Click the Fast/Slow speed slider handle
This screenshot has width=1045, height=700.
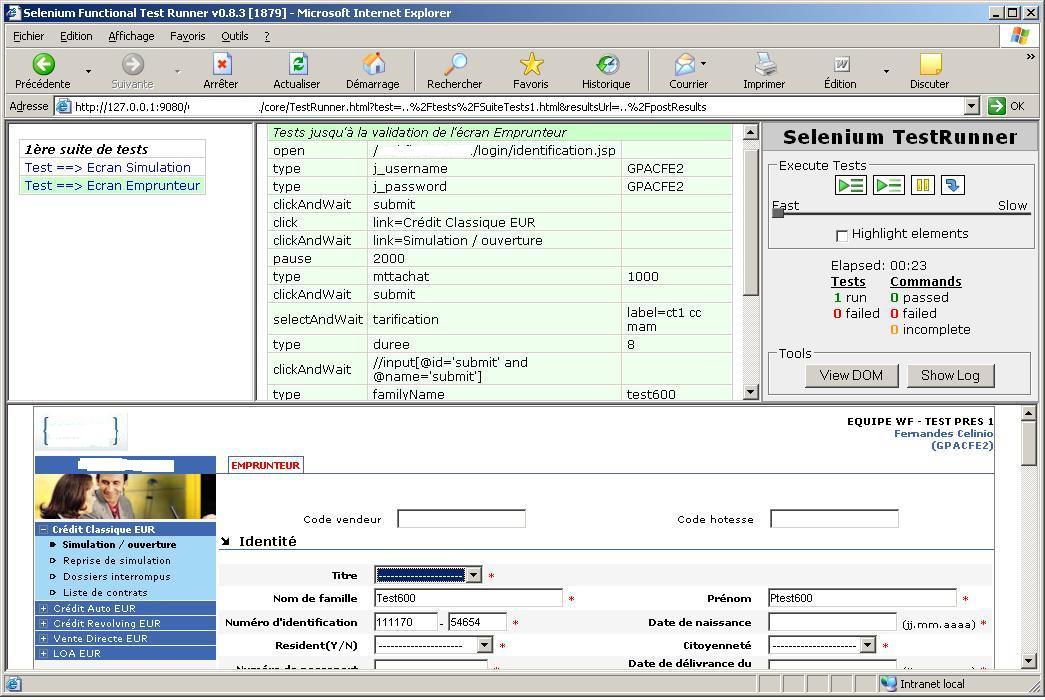(x=778, y=212)
